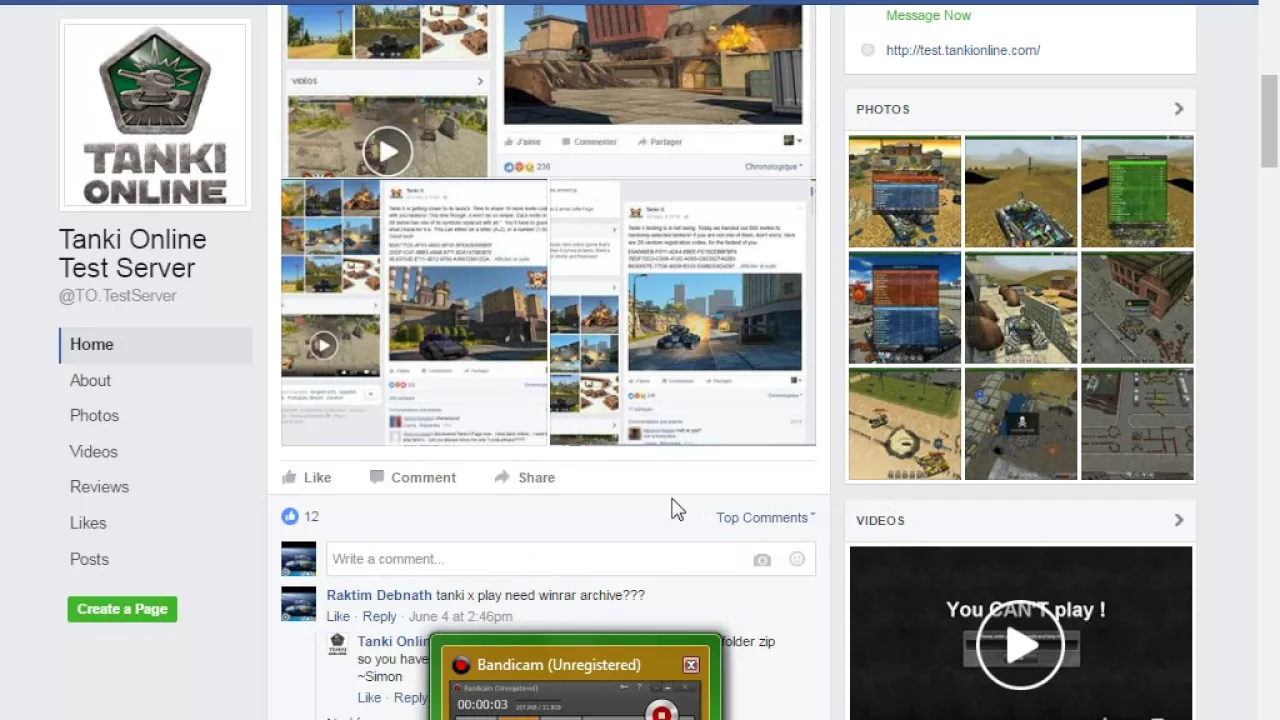Open the Top Comments sorting dropdown
Image resolution: width=1280 pixels, height=720 pixels.
pyautogui.click(x=765, y=517)
